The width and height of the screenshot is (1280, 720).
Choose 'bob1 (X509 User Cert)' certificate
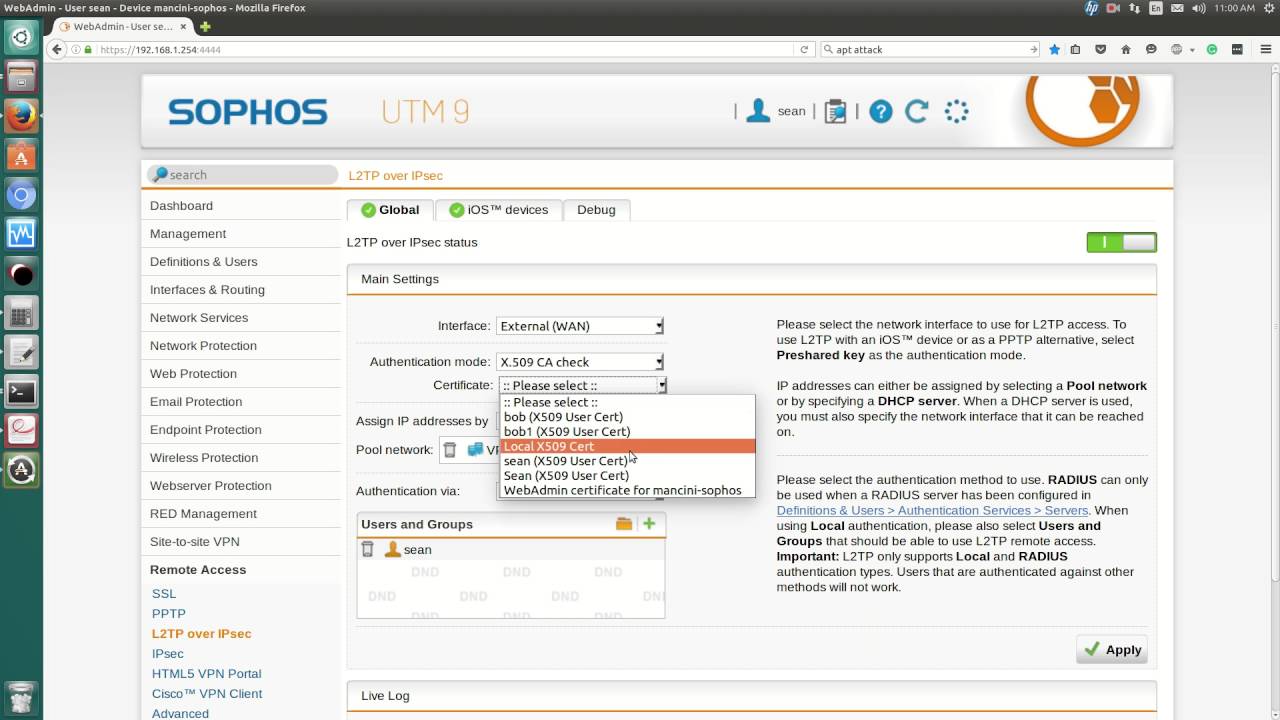tap(627, 432)
